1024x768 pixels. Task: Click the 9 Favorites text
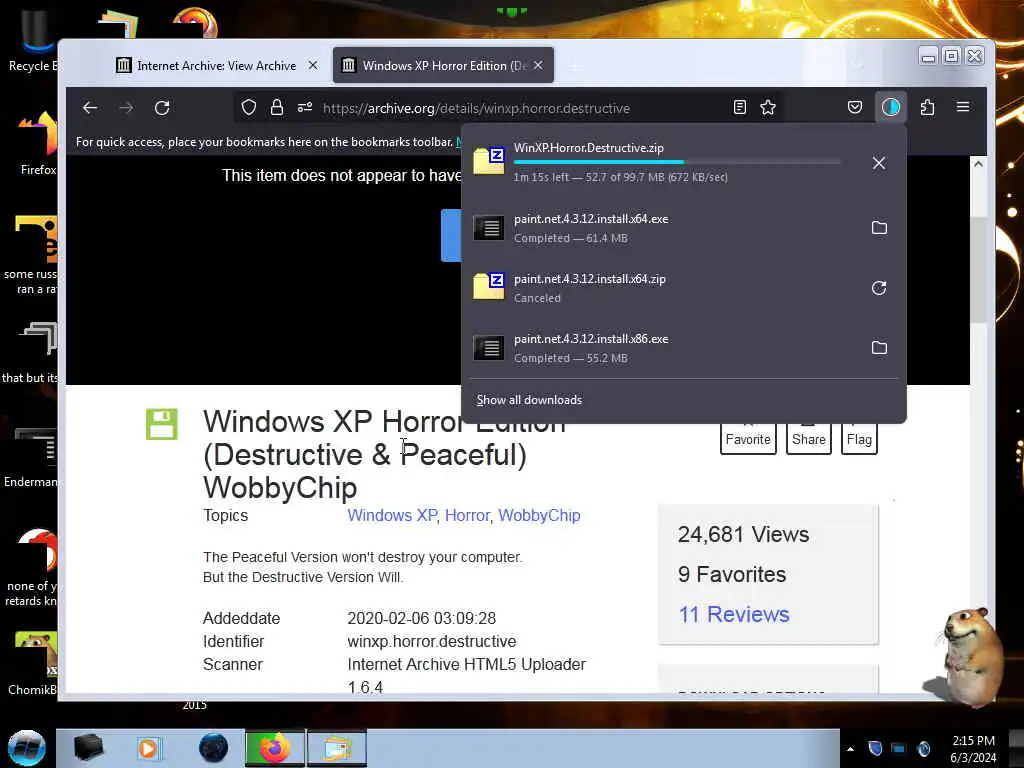coord(731,574)
